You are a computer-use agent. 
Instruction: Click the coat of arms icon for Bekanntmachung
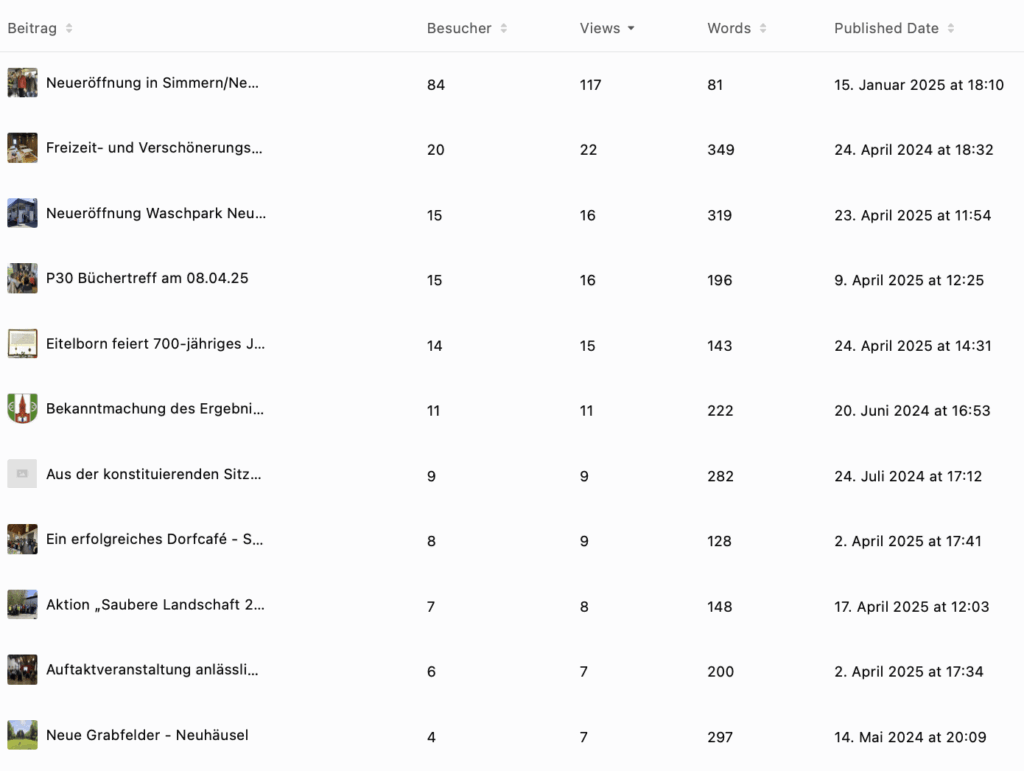click(x=22, y=409)
